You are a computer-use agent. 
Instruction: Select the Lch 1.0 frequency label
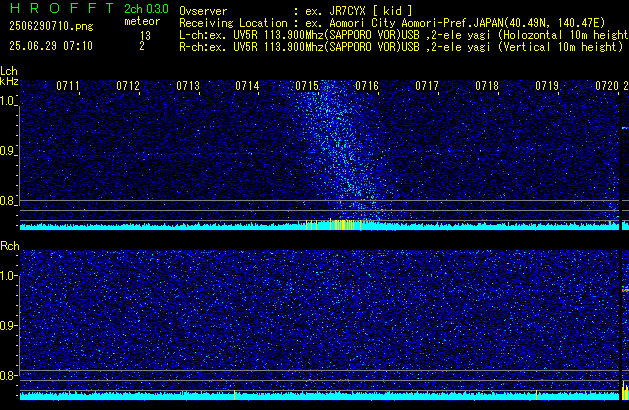point(8,101)
